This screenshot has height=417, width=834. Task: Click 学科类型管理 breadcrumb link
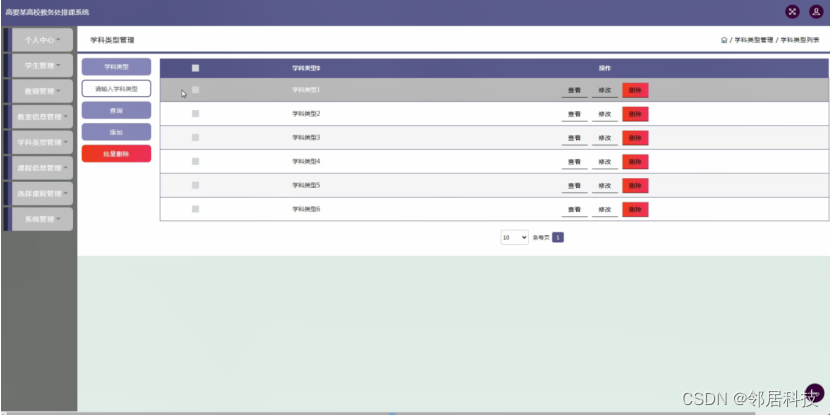point(754,40)
